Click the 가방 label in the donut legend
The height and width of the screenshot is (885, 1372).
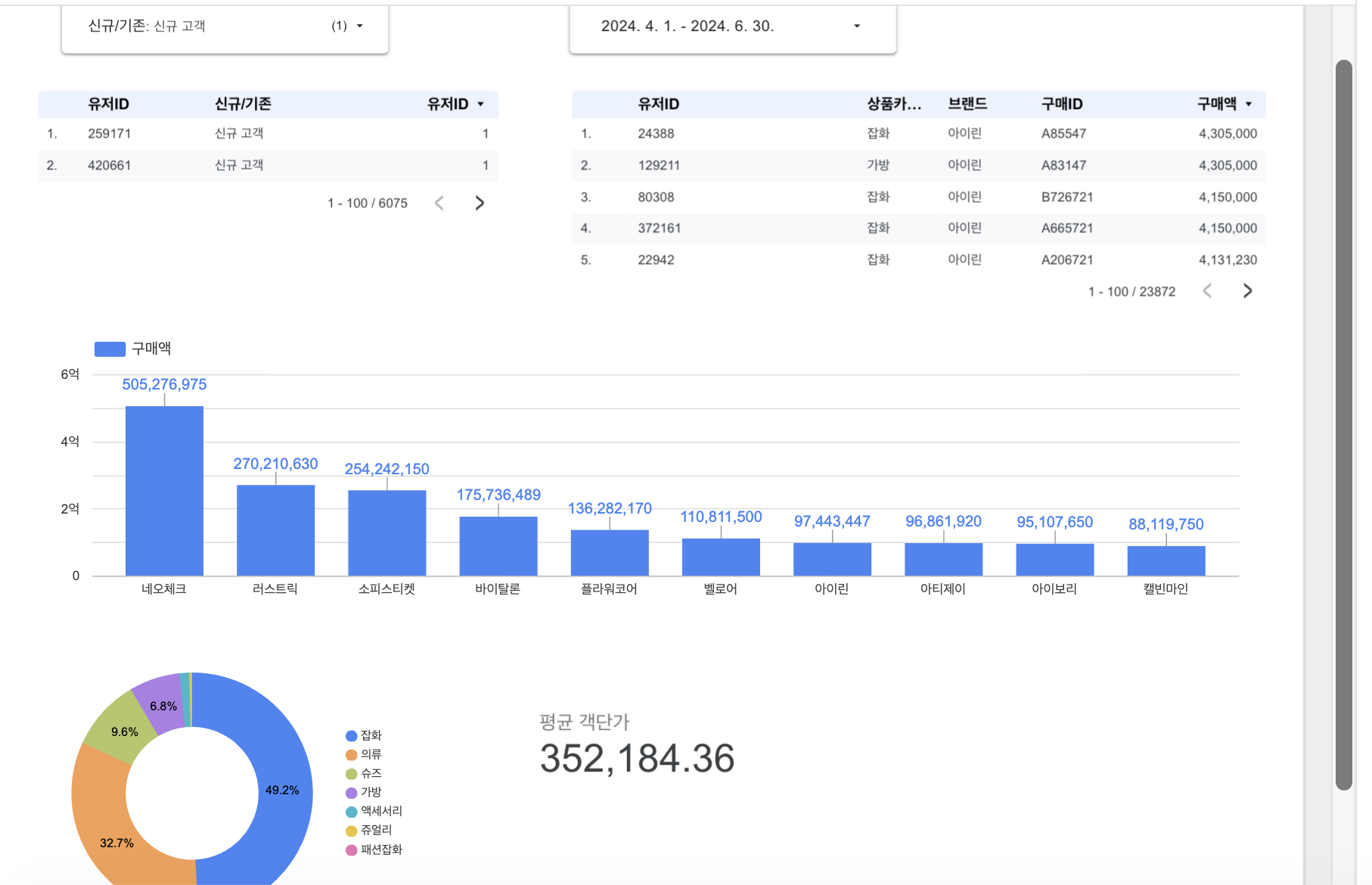point(371,792)
